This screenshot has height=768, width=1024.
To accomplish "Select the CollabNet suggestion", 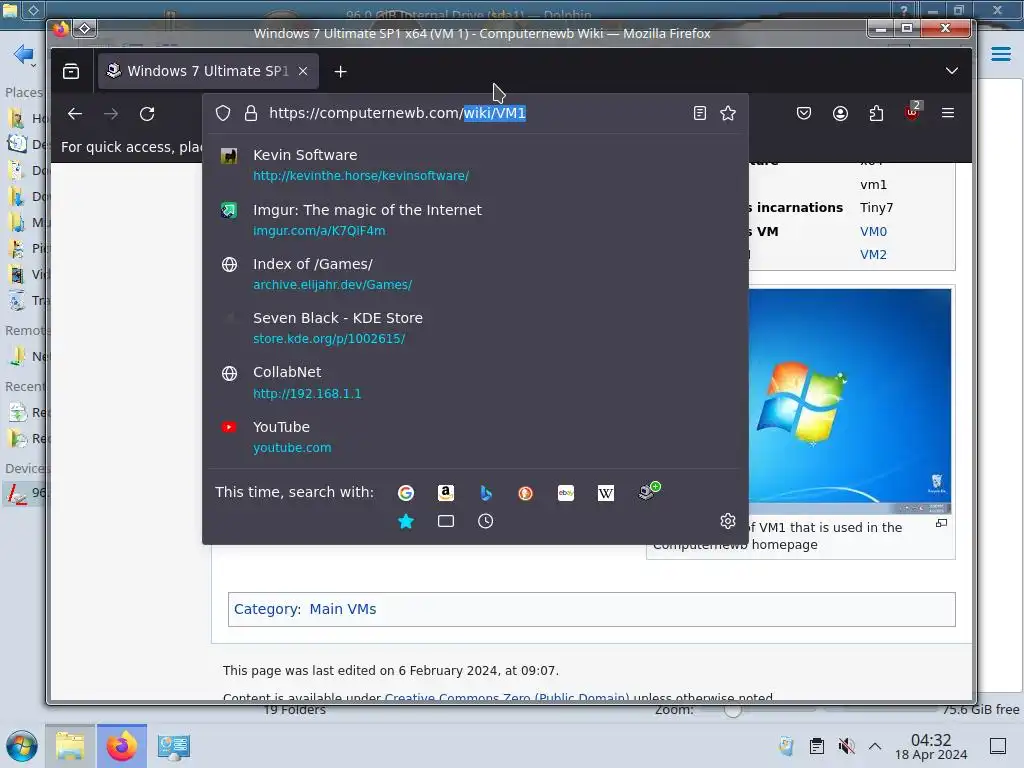I will 475,383.
